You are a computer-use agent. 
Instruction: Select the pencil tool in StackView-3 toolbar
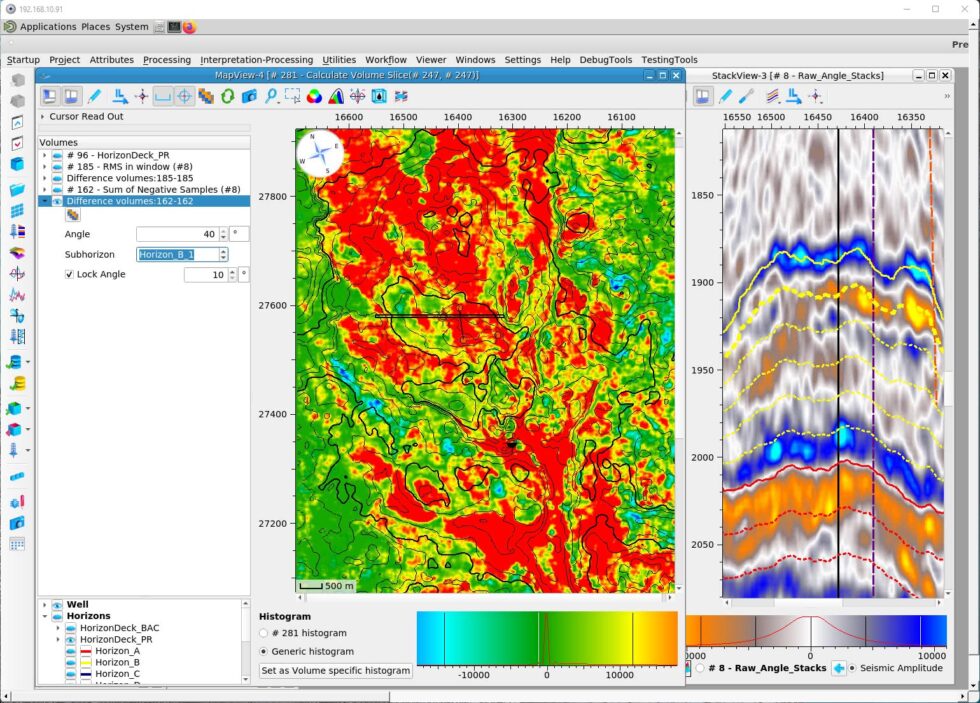726,96
